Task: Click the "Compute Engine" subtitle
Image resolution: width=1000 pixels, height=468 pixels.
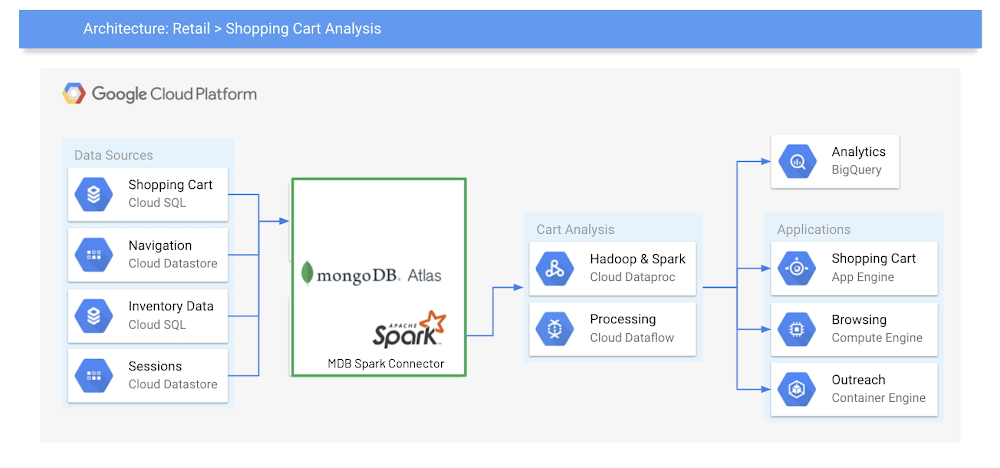Action: pyautogui.click(x=877, y=338)
